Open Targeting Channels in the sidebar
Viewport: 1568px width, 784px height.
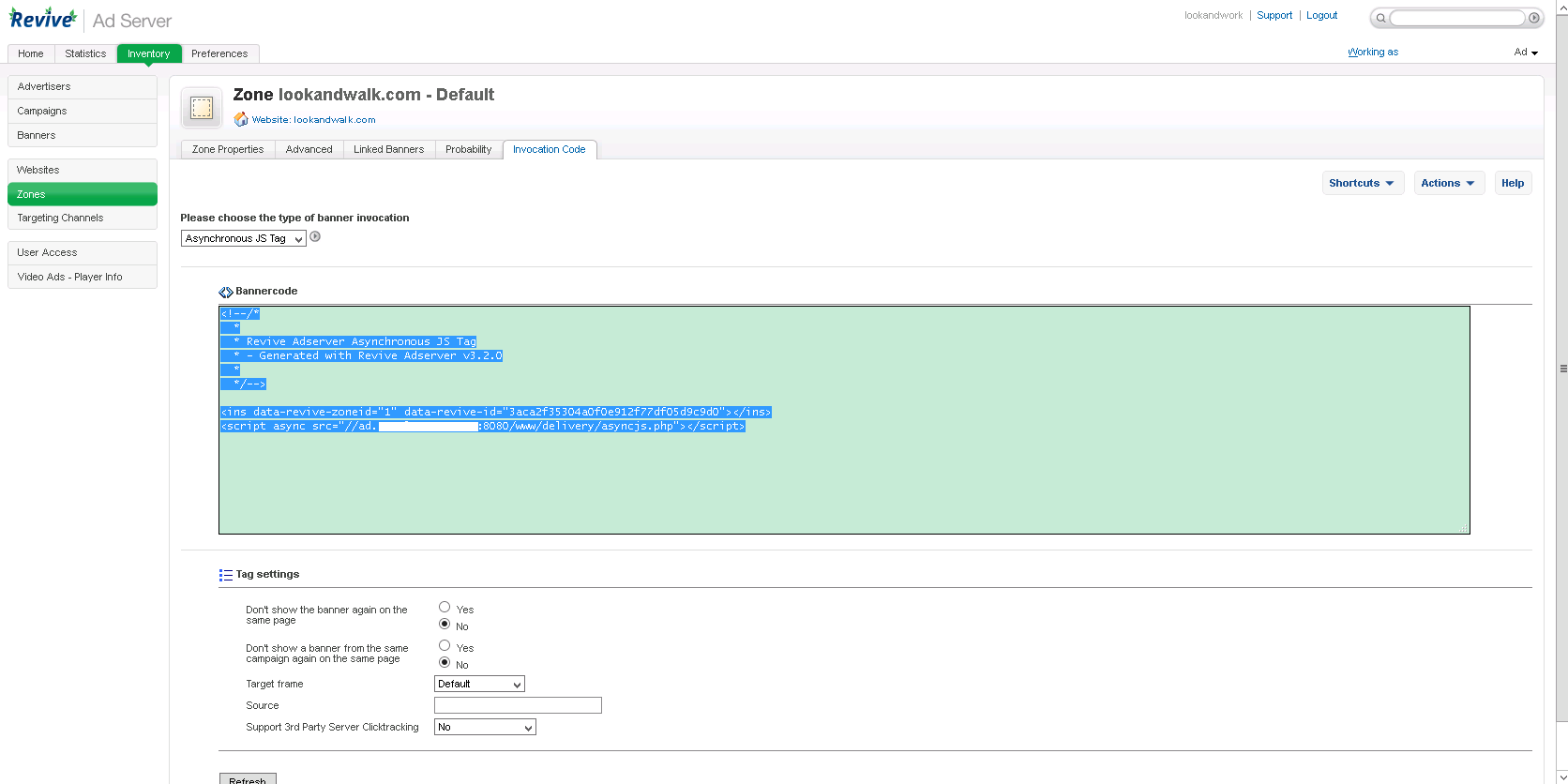pyautogui.click(x=83, y=218)
